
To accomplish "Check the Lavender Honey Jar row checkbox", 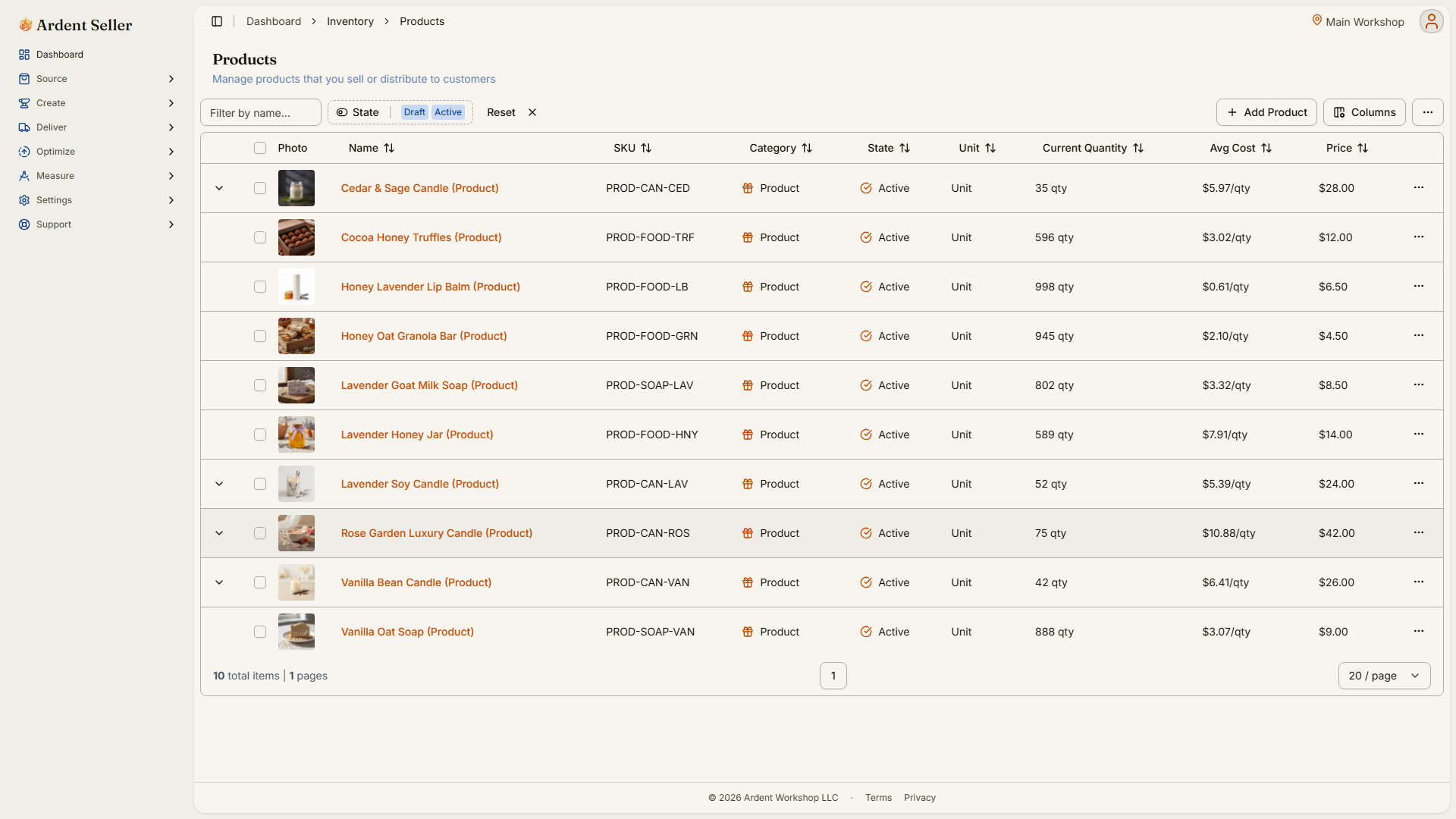I will point(260,435).
